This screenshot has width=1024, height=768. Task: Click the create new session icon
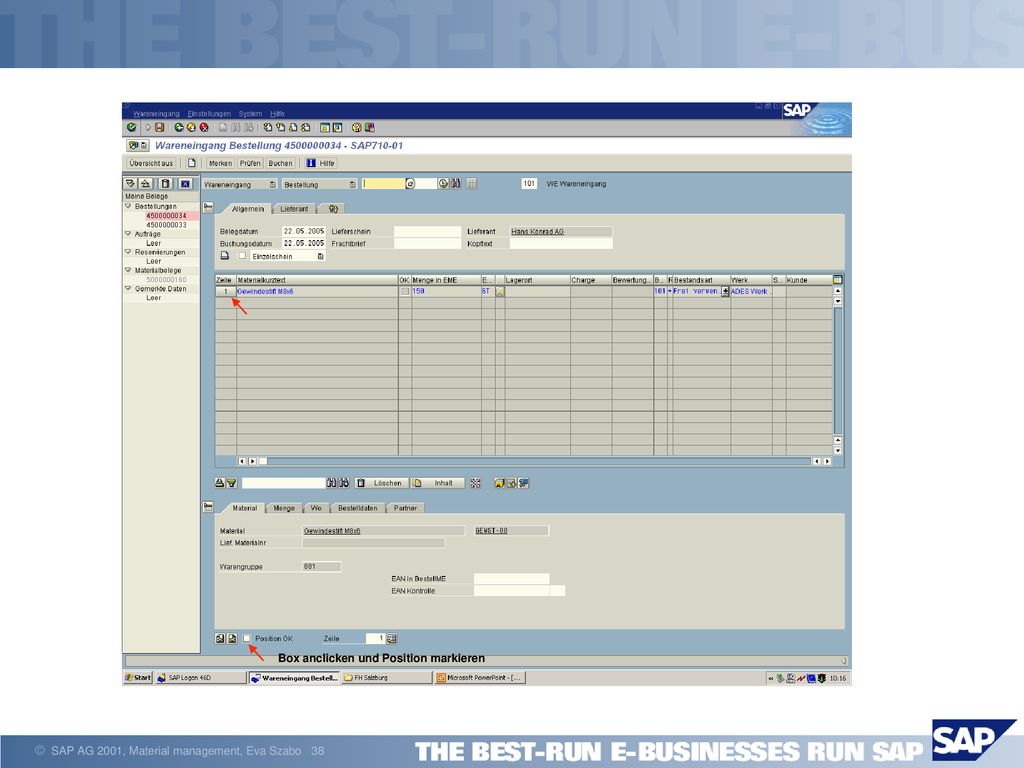[325, 127]
